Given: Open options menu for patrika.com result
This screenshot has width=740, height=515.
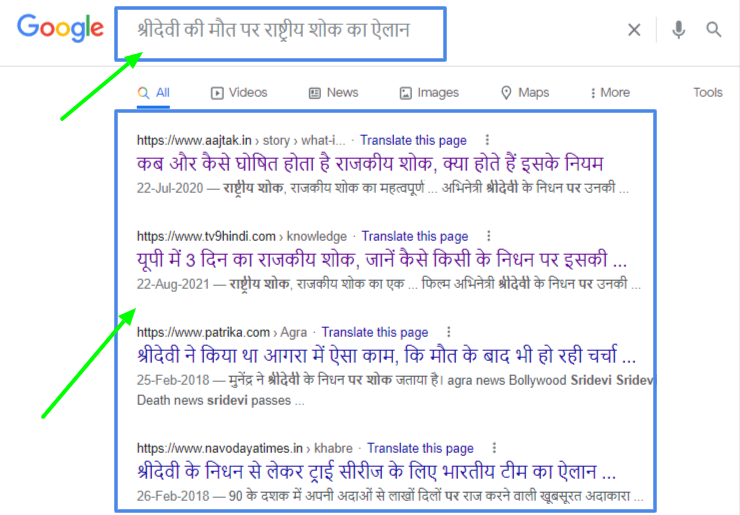Looking at the screenshot, I should point(449,332).
